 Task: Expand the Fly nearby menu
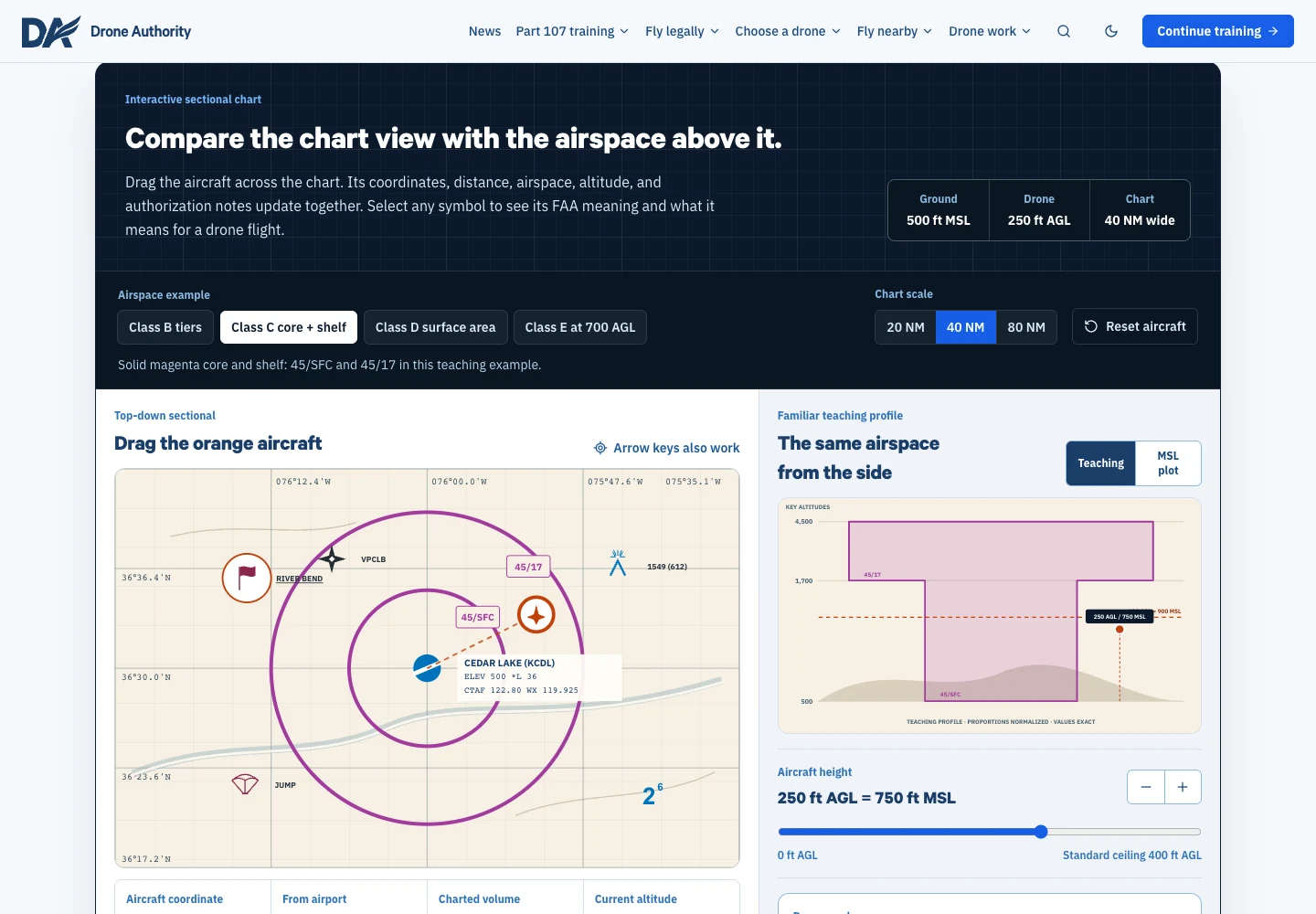point(895,31)
